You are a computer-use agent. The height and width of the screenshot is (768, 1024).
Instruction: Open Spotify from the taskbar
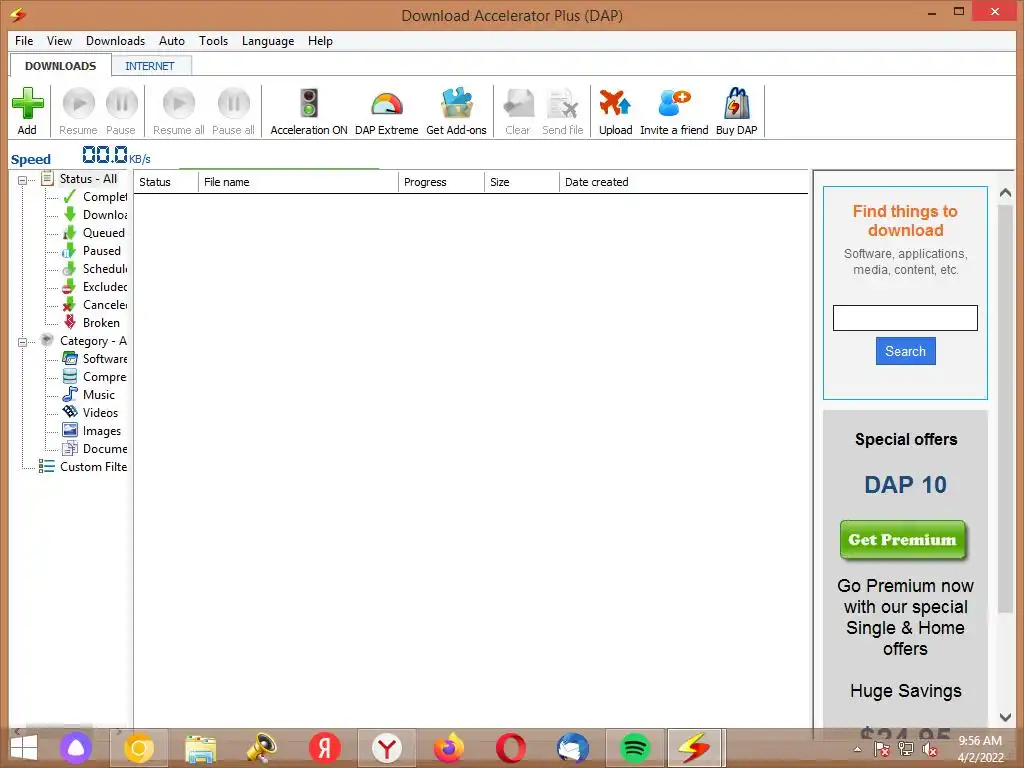pyautogui.click(x=635, y=748)
